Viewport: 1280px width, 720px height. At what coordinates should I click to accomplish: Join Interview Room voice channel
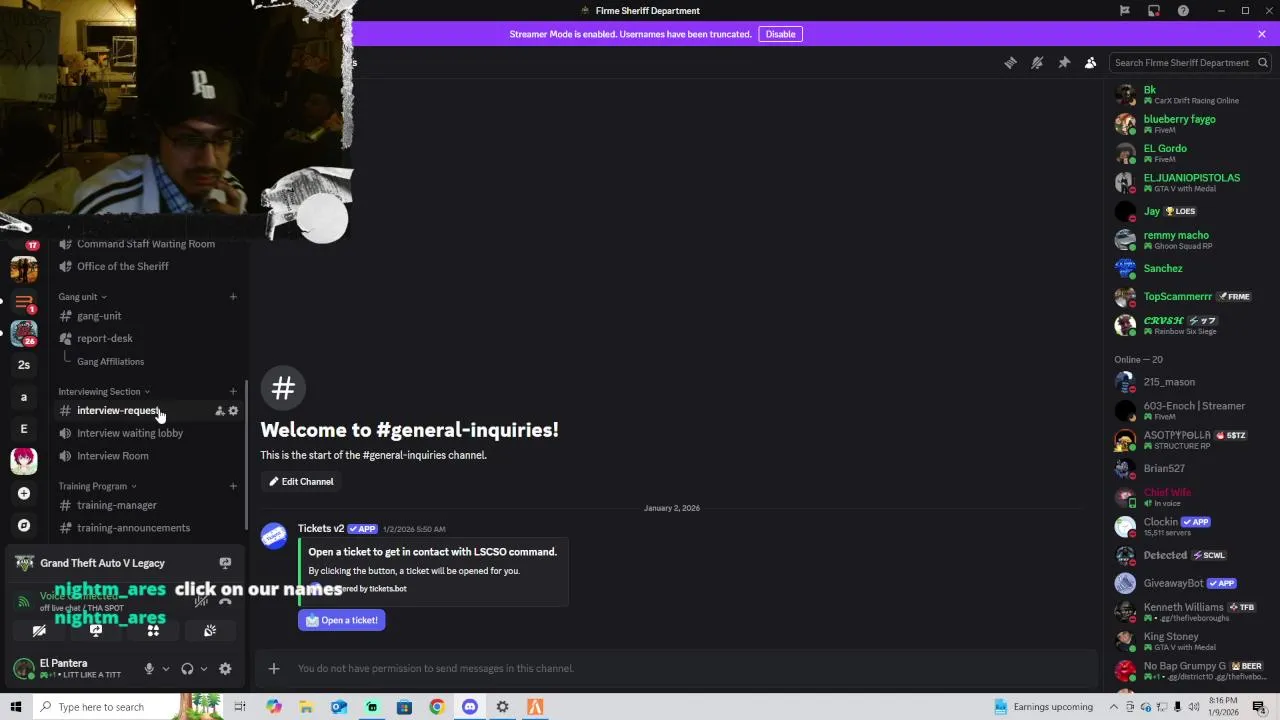148,456
